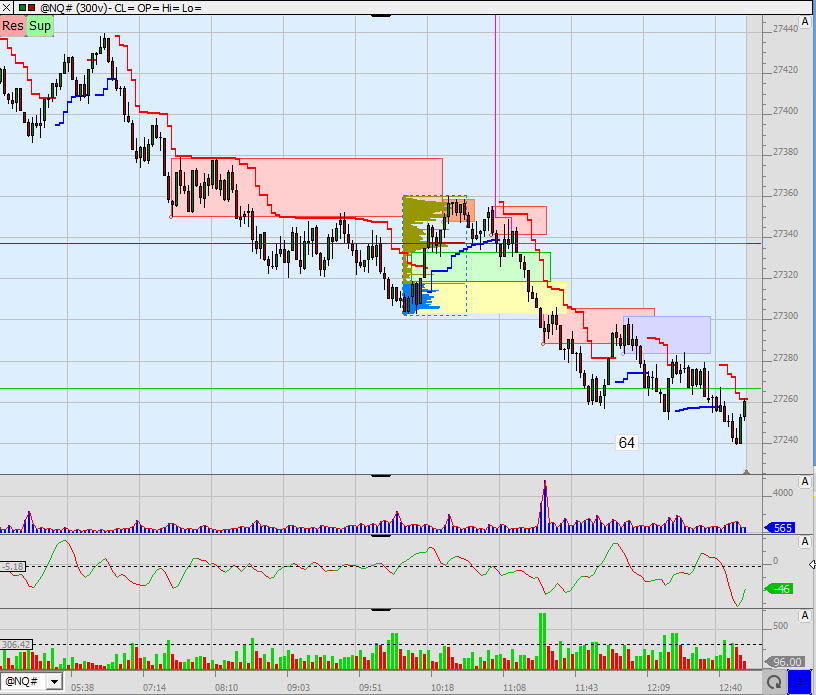Click the blue plus button
Image resolution: width=816 pixels, height=695 pixels.
pos(800,681)
